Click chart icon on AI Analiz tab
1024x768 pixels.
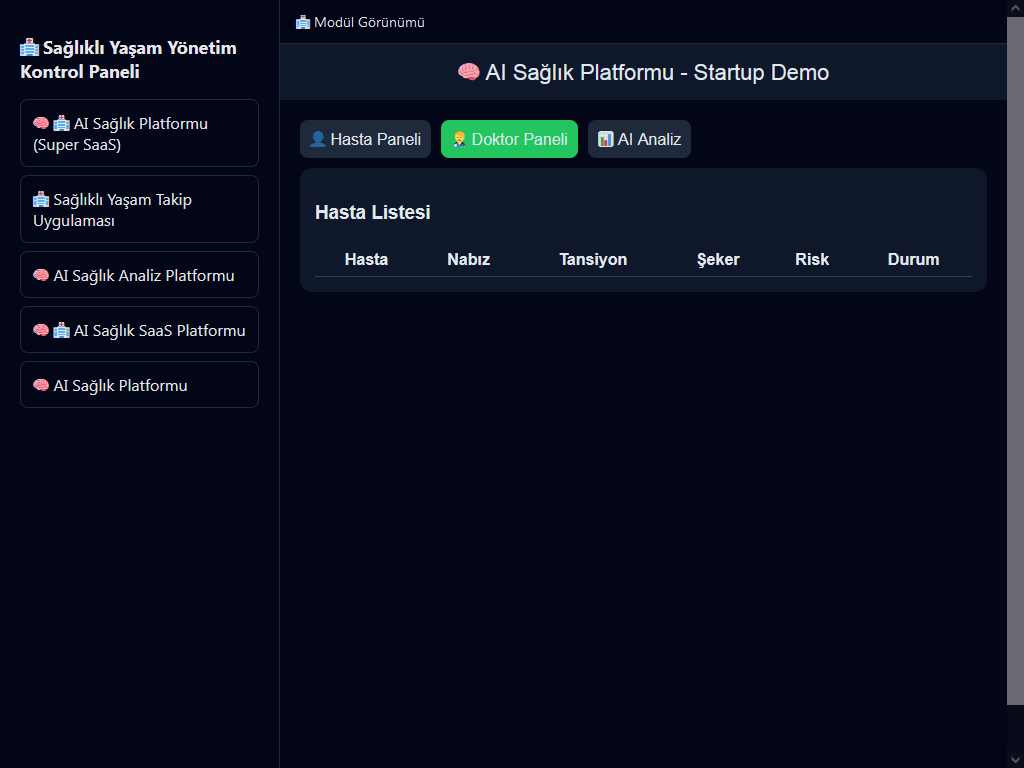[605, 139]
